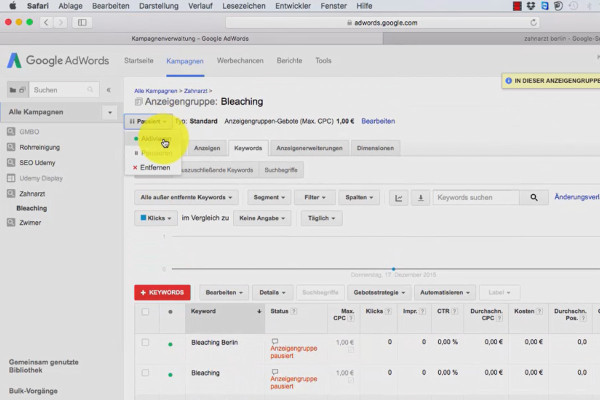Click the GMBO campaign icon
The height and width of the screenshot is (400, 600).
pyautogui.click(x=11, y=132)
